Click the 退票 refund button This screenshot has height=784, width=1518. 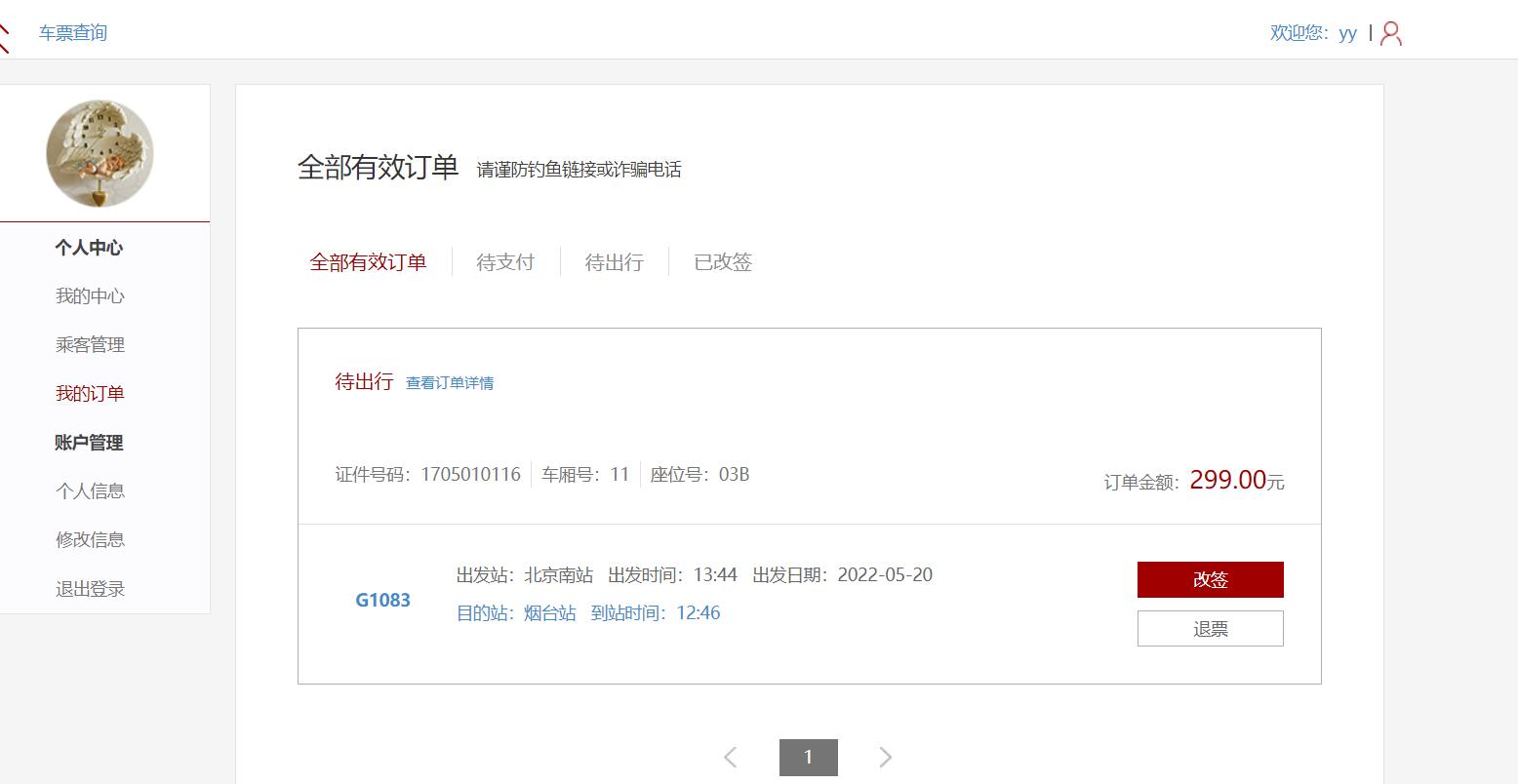[1210, 629]
